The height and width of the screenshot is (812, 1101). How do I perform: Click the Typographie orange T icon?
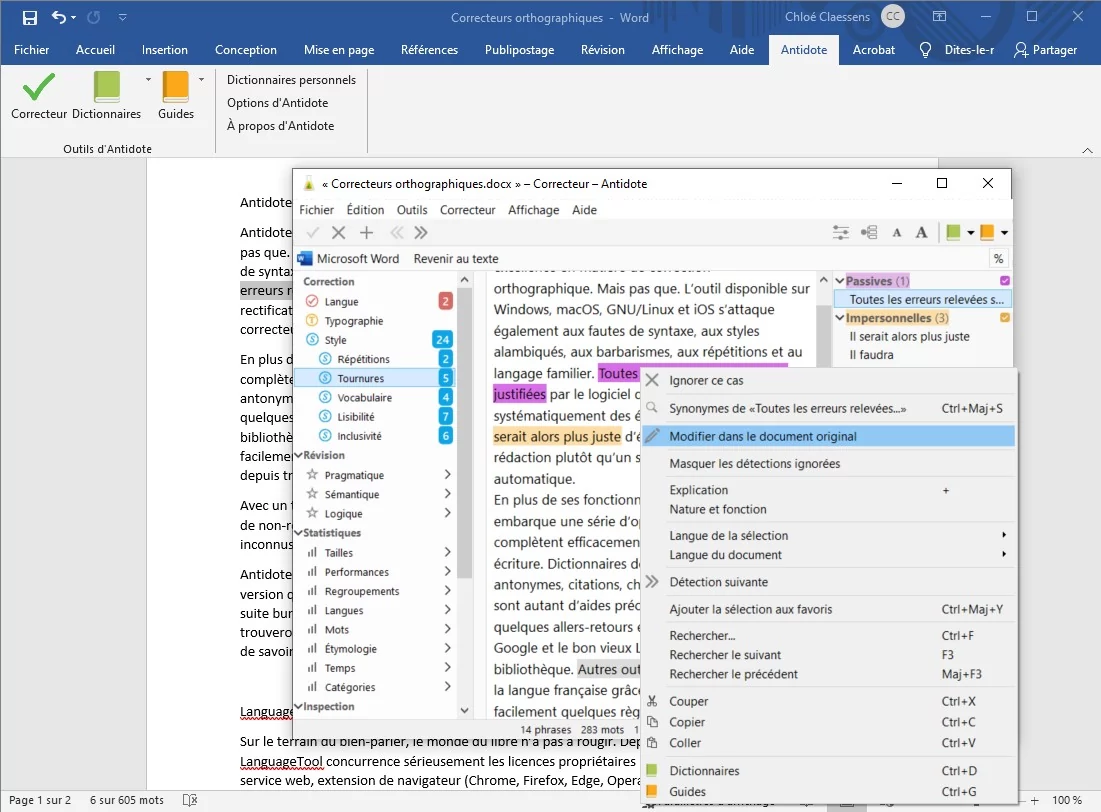click(312, 320)
